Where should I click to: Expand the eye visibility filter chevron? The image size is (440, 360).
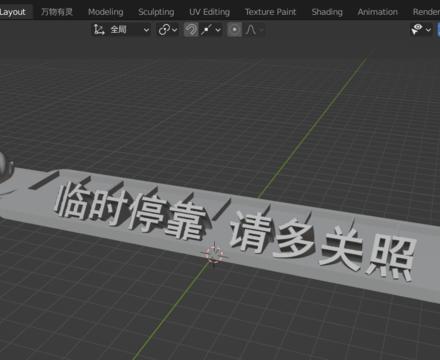428,30
